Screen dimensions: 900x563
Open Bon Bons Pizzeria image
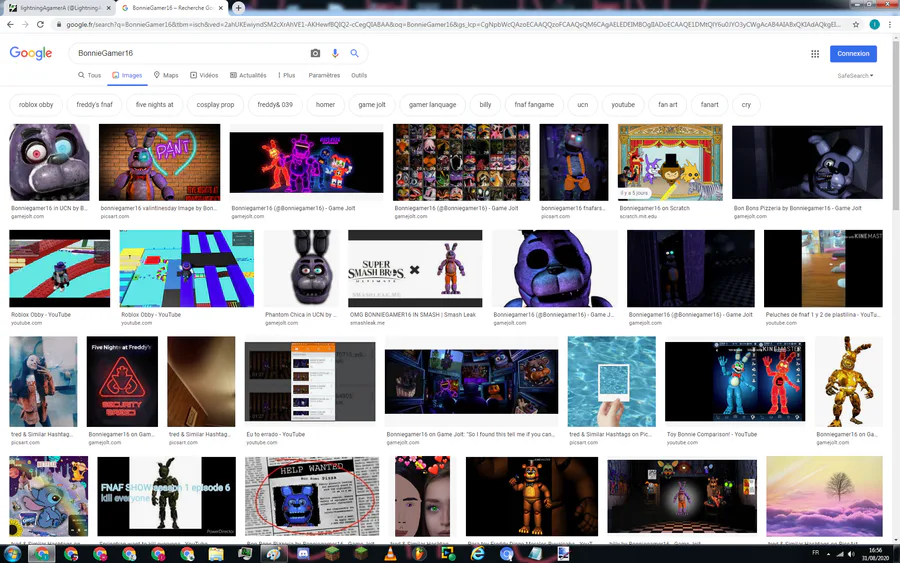[807, 162]
